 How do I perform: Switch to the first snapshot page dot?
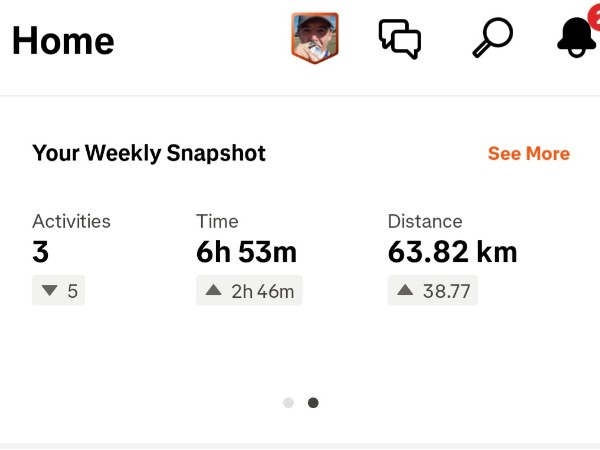[288, 403]
